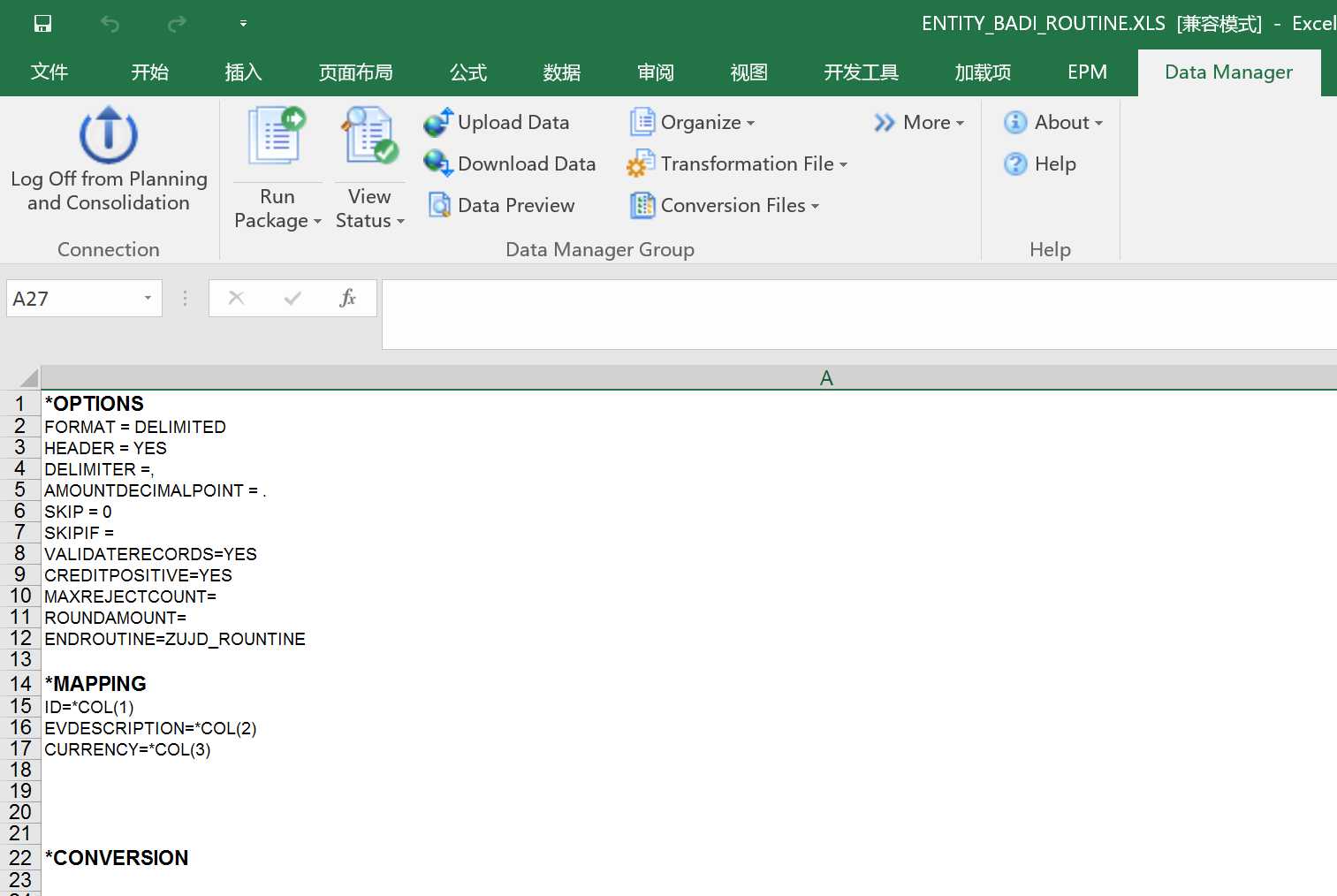The height and width of the screenshot is (896, 1337).
Task: Click the Undo arrow icon
Action: (x=110, y=24)
